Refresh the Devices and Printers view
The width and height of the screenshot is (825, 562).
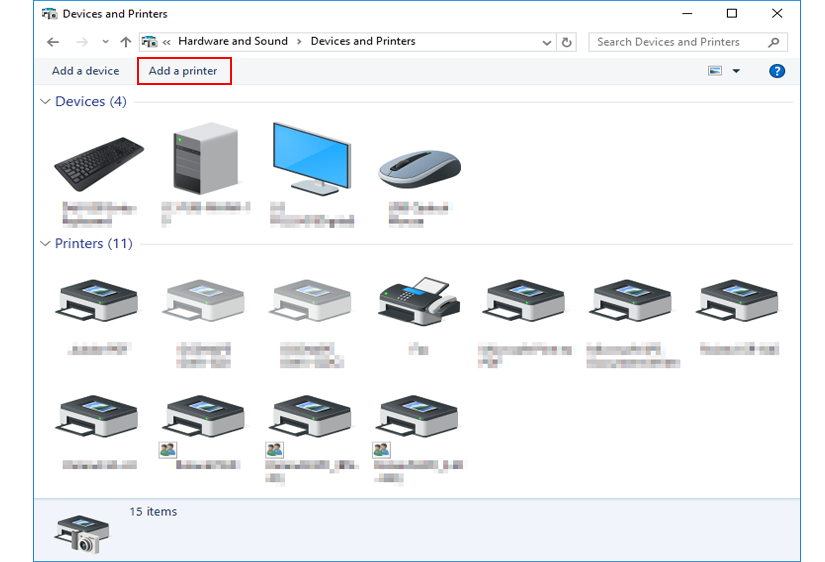(566, 43)
